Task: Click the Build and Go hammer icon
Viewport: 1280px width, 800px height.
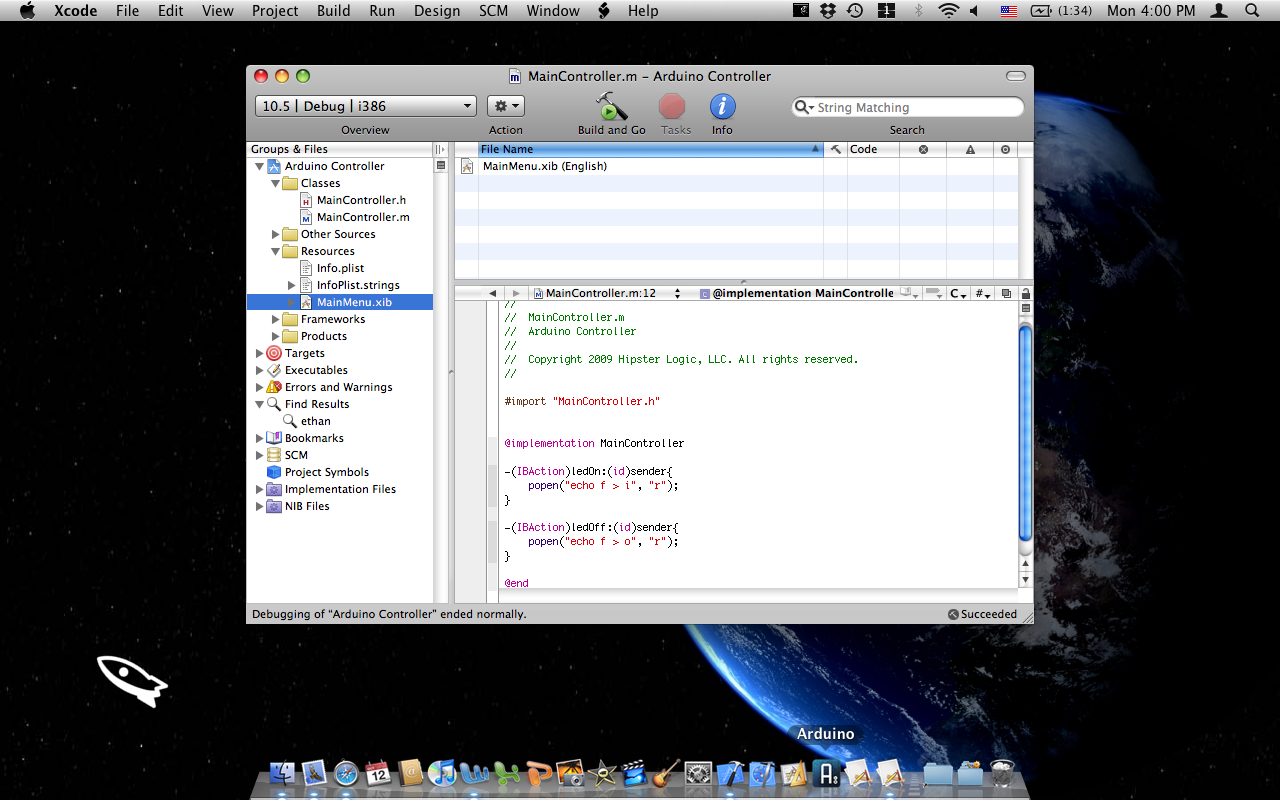Action: [611, 107]
